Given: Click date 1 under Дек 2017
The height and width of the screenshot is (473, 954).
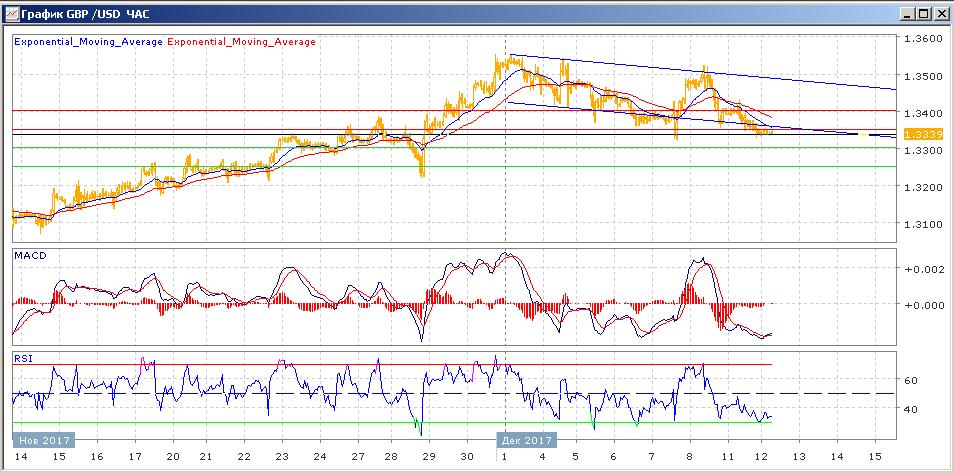Looking at the screenshot, I should 506,457.
